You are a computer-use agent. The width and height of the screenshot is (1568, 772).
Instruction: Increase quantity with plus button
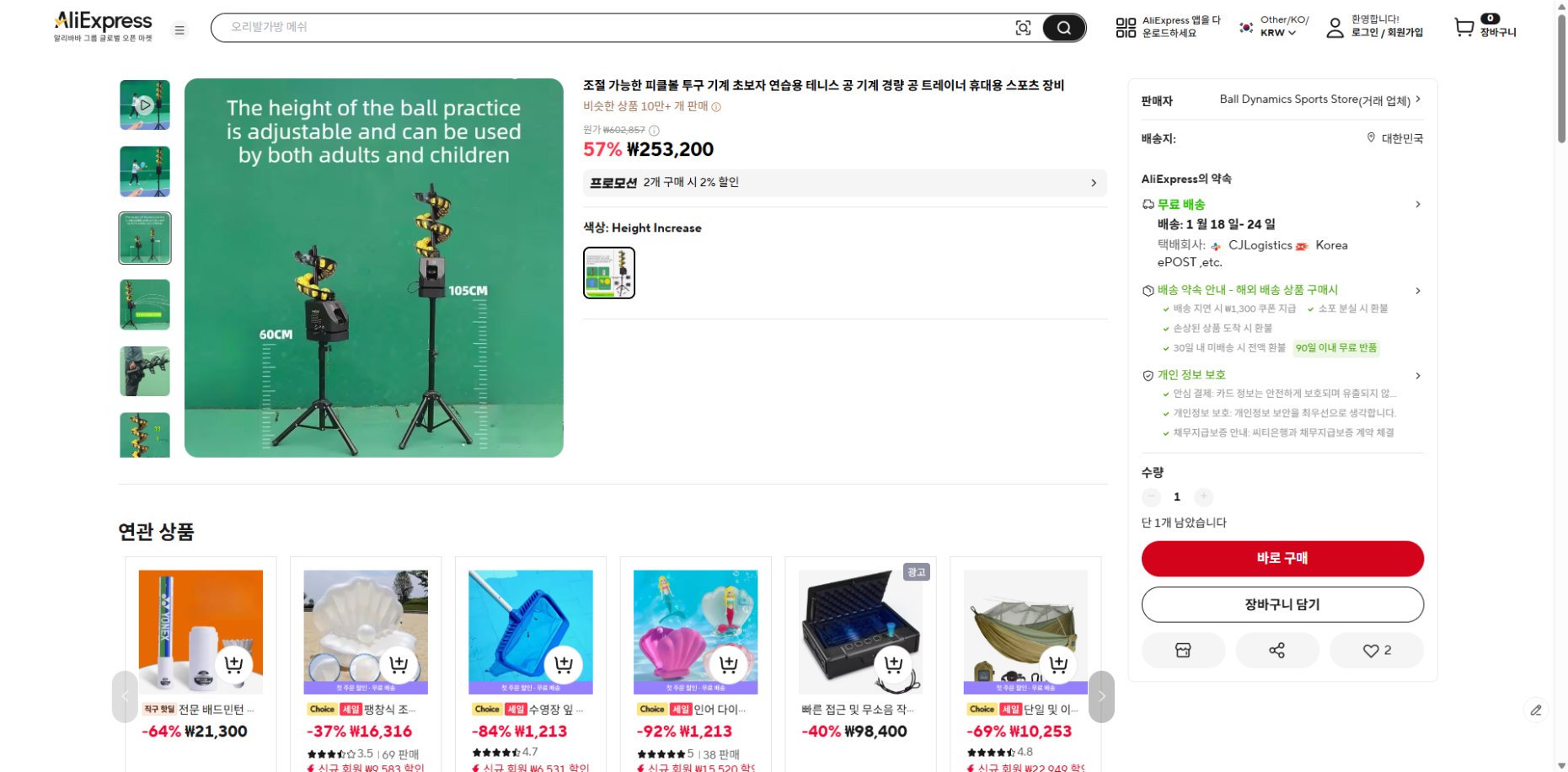(1204, 496)
